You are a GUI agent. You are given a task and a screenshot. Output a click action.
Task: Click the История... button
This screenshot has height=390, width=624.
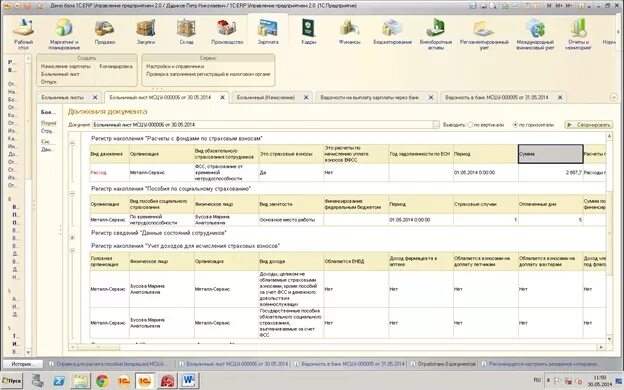(22, 364)
